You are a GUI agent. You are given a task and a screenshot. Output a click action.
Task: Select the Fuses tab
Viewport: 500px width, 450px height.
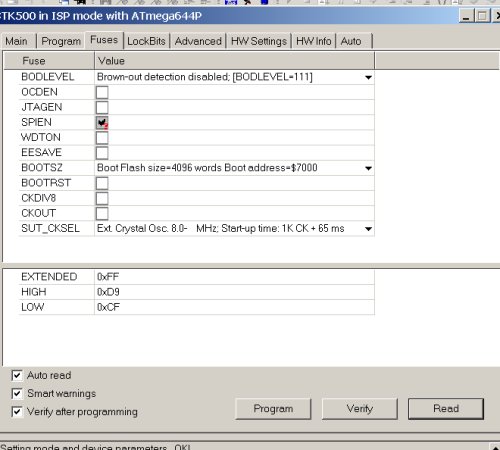coord(104,40)
